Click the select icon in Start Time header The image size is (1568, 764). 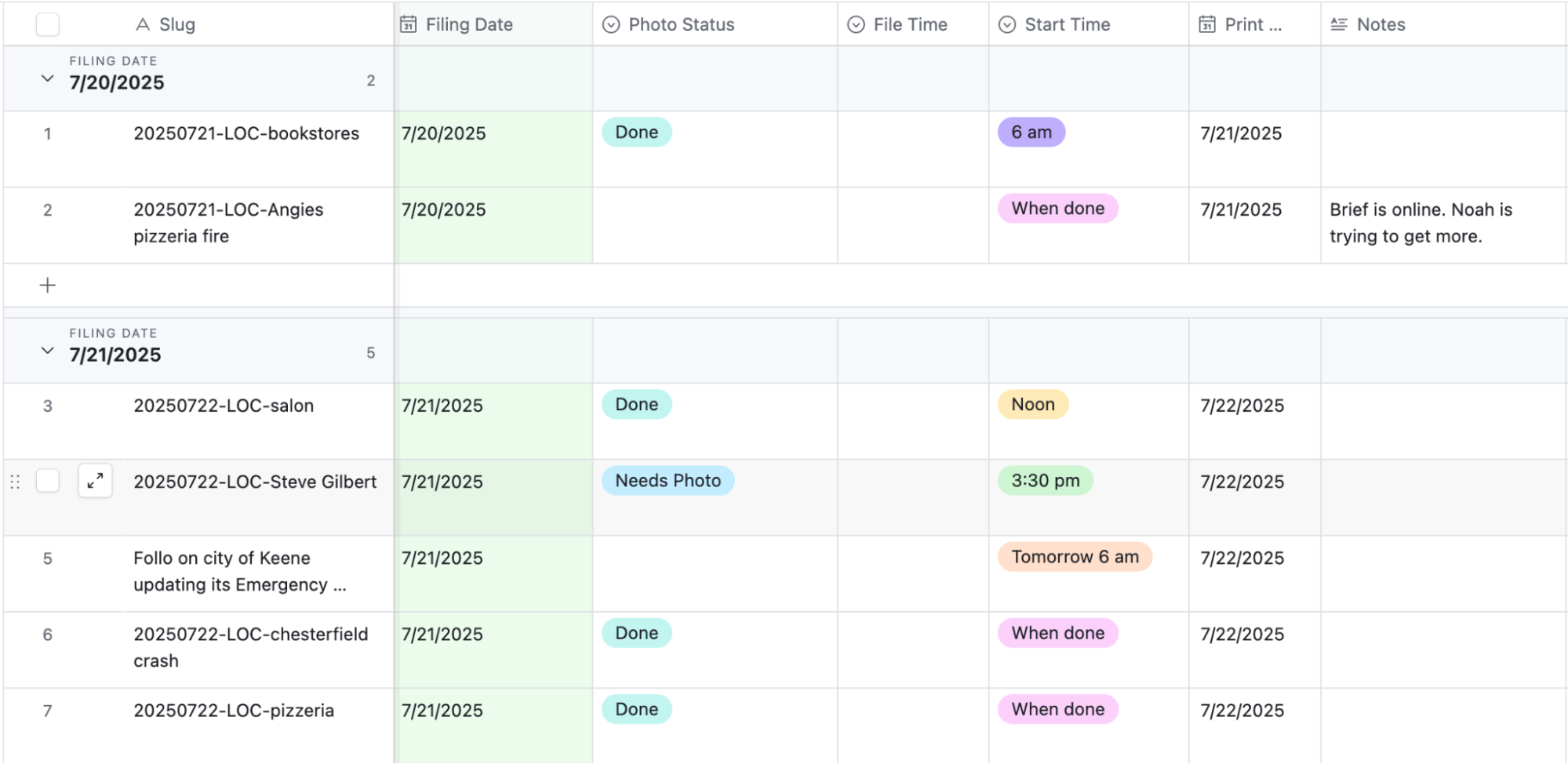click(1007, 24)
